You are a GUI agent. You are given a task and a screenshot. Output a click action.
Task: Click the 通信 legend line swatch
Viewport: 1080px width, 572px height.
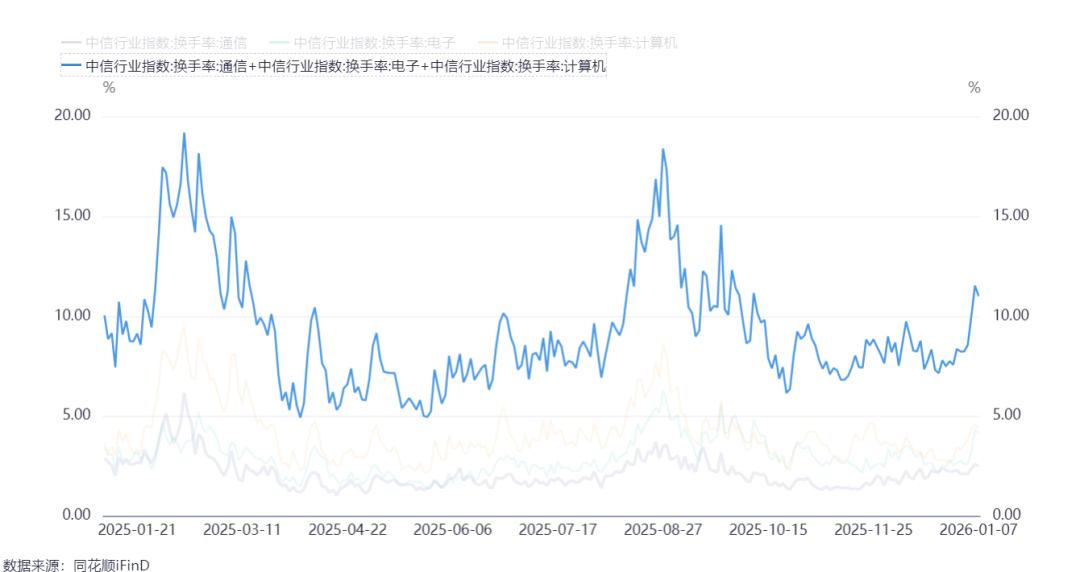[x=72, y=43]
